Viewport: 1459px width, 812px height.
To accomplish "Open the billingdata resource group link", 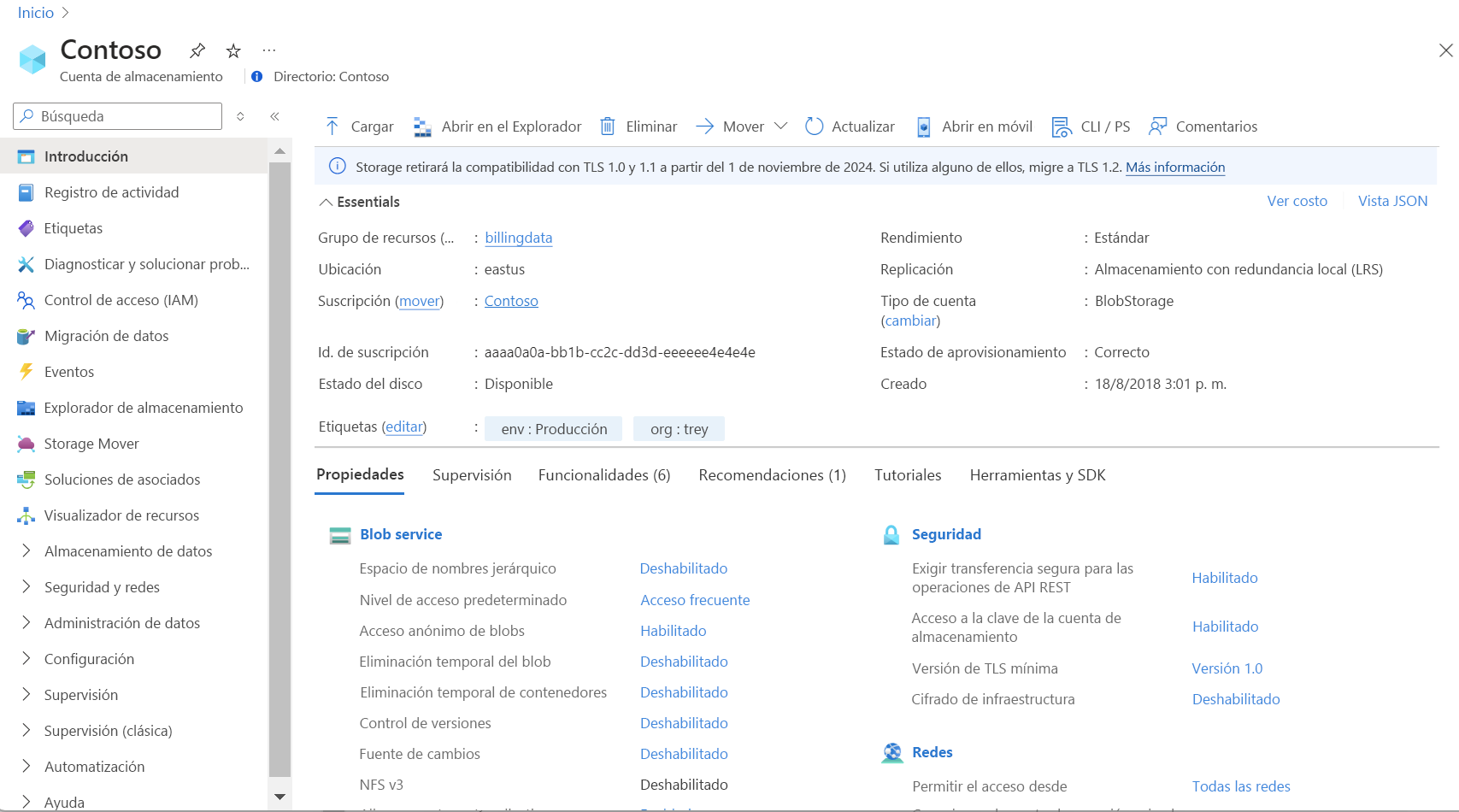I will click(519, 238).
